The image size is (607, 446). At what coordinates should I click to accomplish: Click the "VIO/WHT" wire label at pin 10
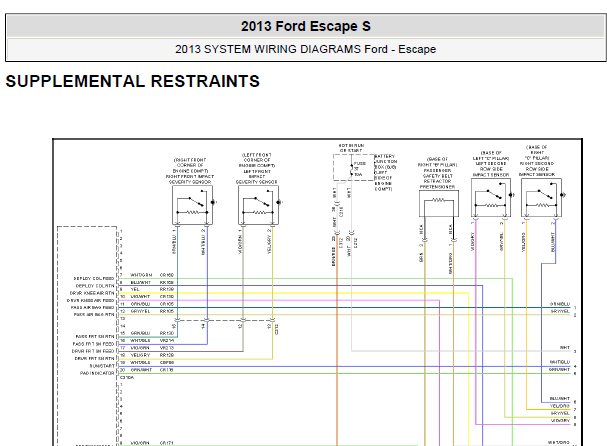coord(141,297)
